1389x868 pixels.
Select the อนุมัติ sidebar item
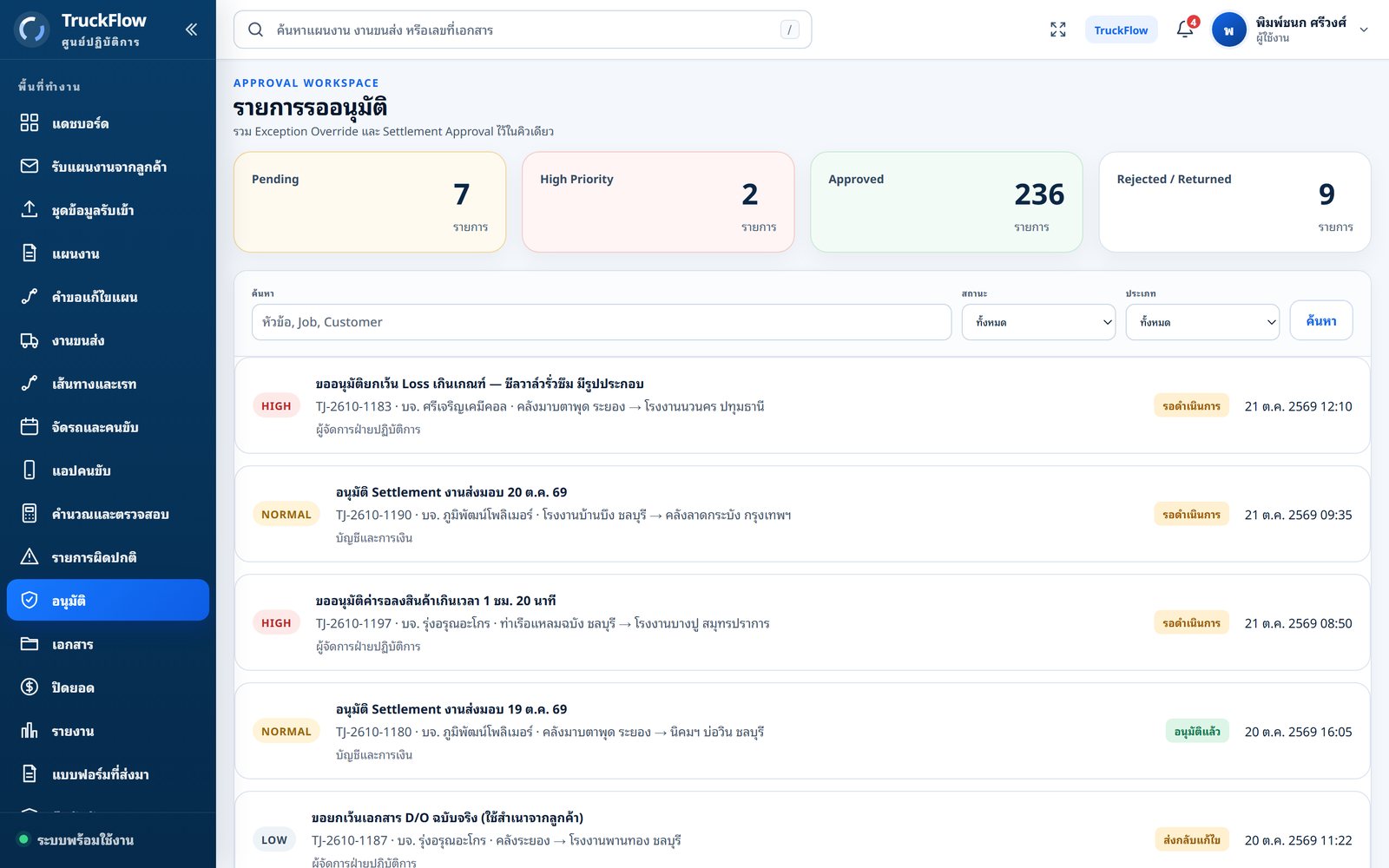click(108, 601)
